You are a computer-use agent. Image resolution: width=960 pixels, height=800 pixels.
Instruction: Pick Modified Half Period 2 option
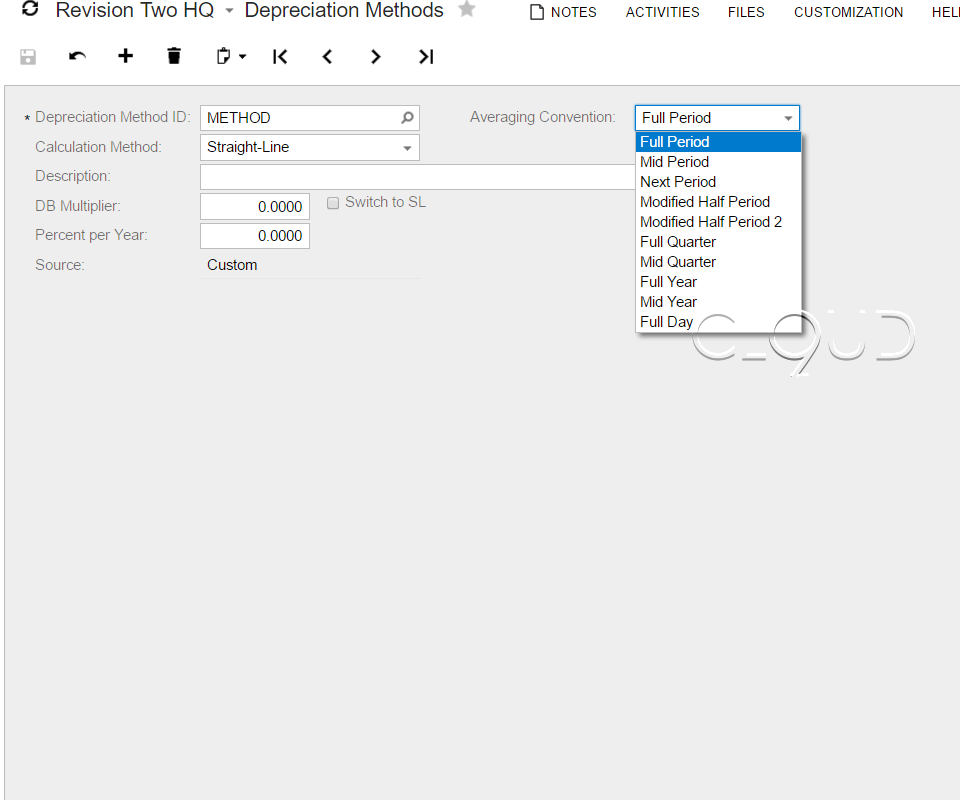[718, 222]
